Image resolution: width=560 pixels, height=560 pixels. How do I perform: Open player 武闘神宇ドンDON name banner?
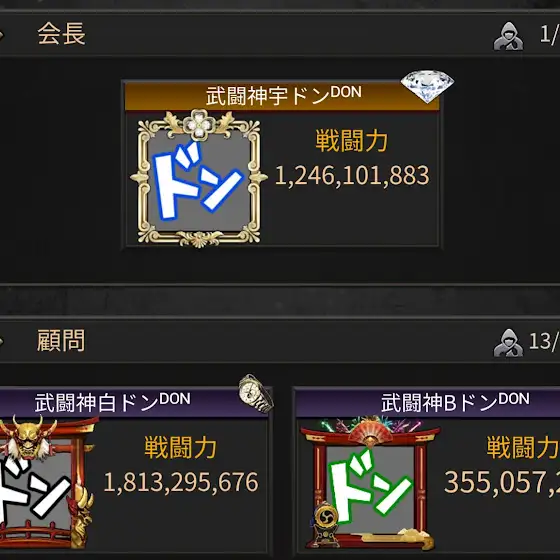282,96
